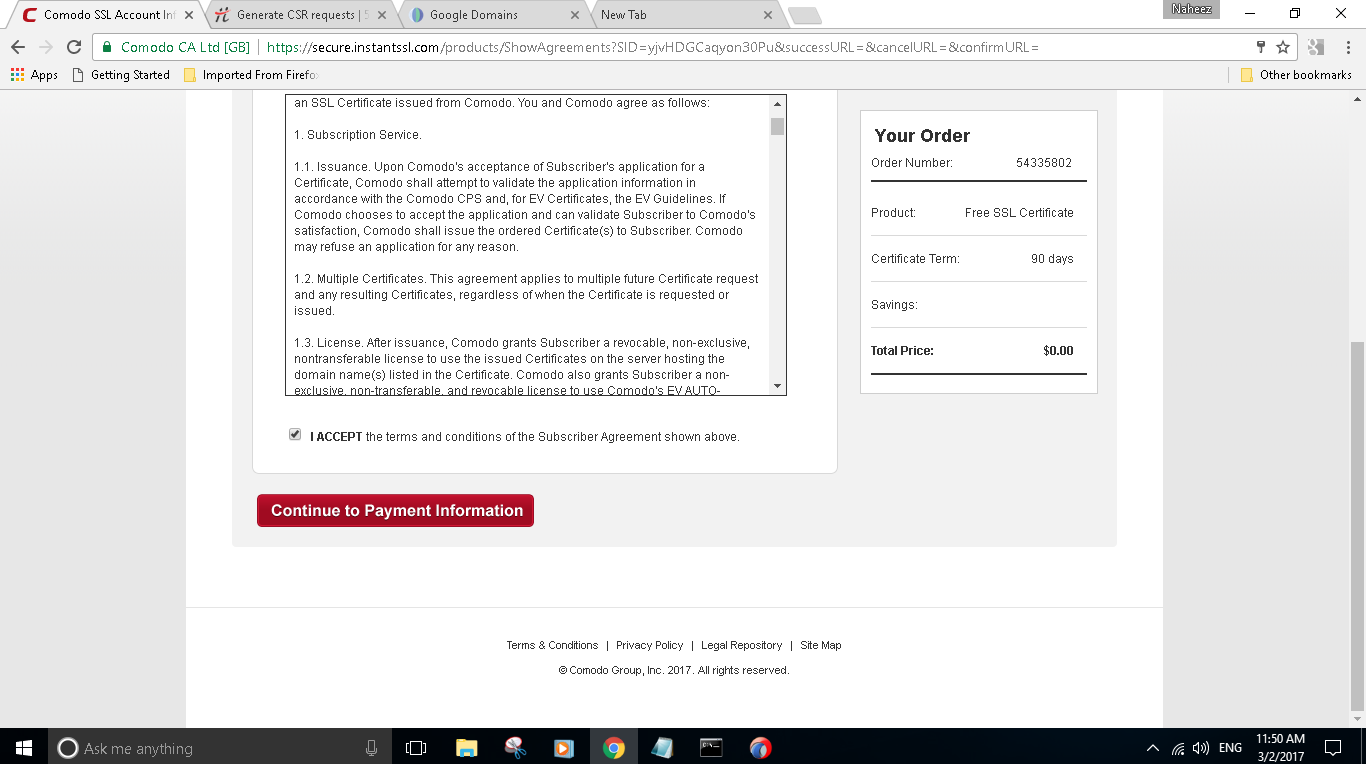Expand the system tray hidden icons chevron
The height and width of the screenshot is (764, 1366).
[1153, 748]
